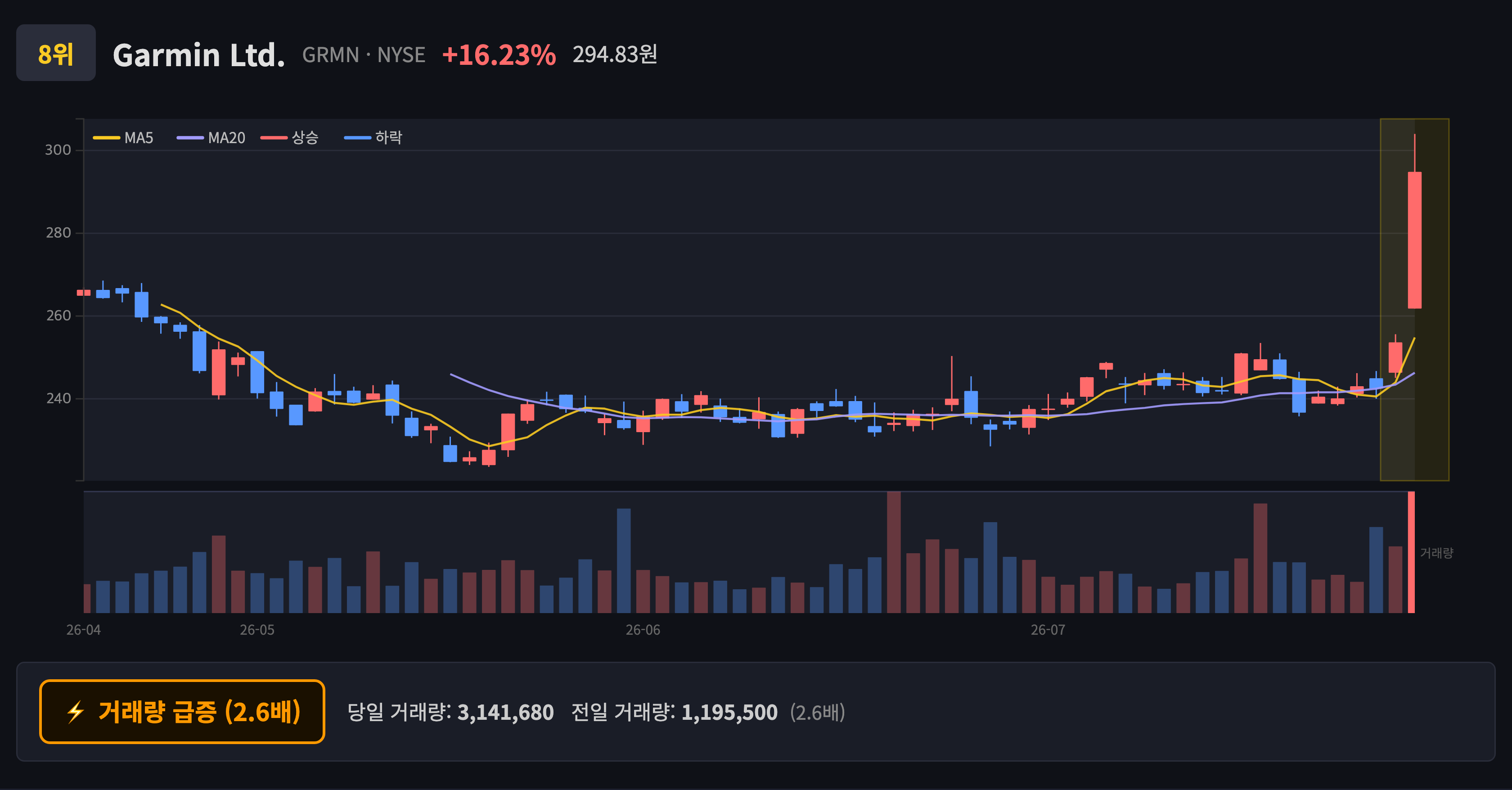This screenshot has width=1512, height=790.
Task: Click the 전일 거래량 value 1,195,500
Action: click(x=729, y=713)
